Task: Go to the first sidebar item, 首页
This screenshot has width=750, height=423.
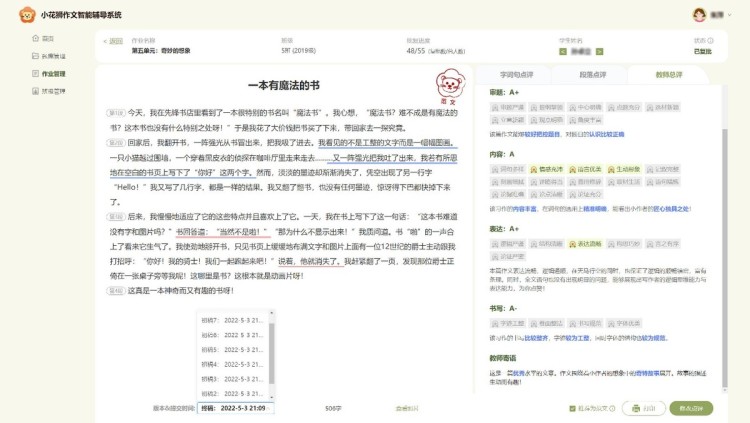Action: pos(41,38)
